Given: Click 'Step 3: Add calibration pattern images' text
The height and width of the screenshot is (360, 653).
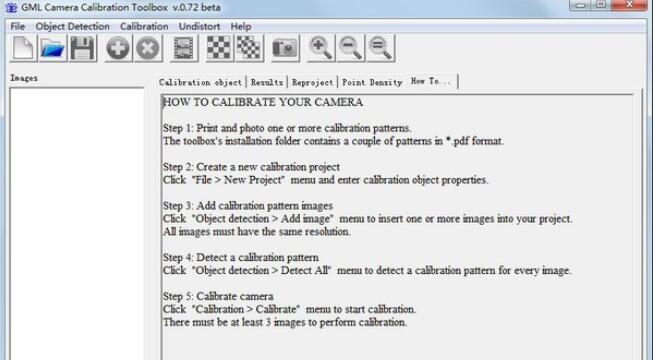Looking at the screenshot, I should [x=248, y=206].
